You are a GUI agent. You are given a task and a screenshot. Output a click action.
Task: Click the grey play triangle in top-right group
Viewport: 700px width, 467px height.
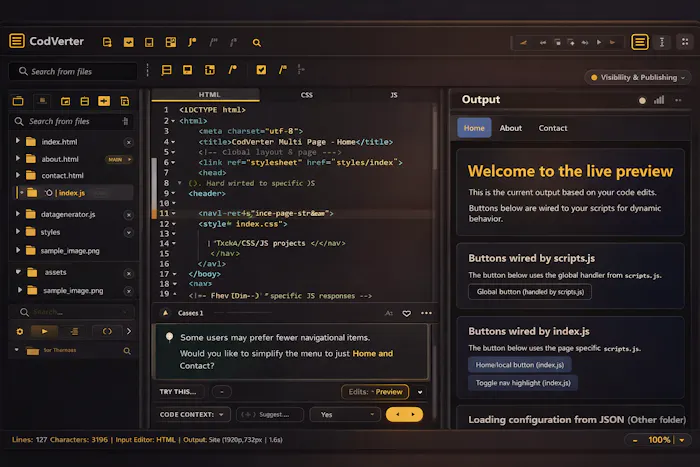coord(599,42)
